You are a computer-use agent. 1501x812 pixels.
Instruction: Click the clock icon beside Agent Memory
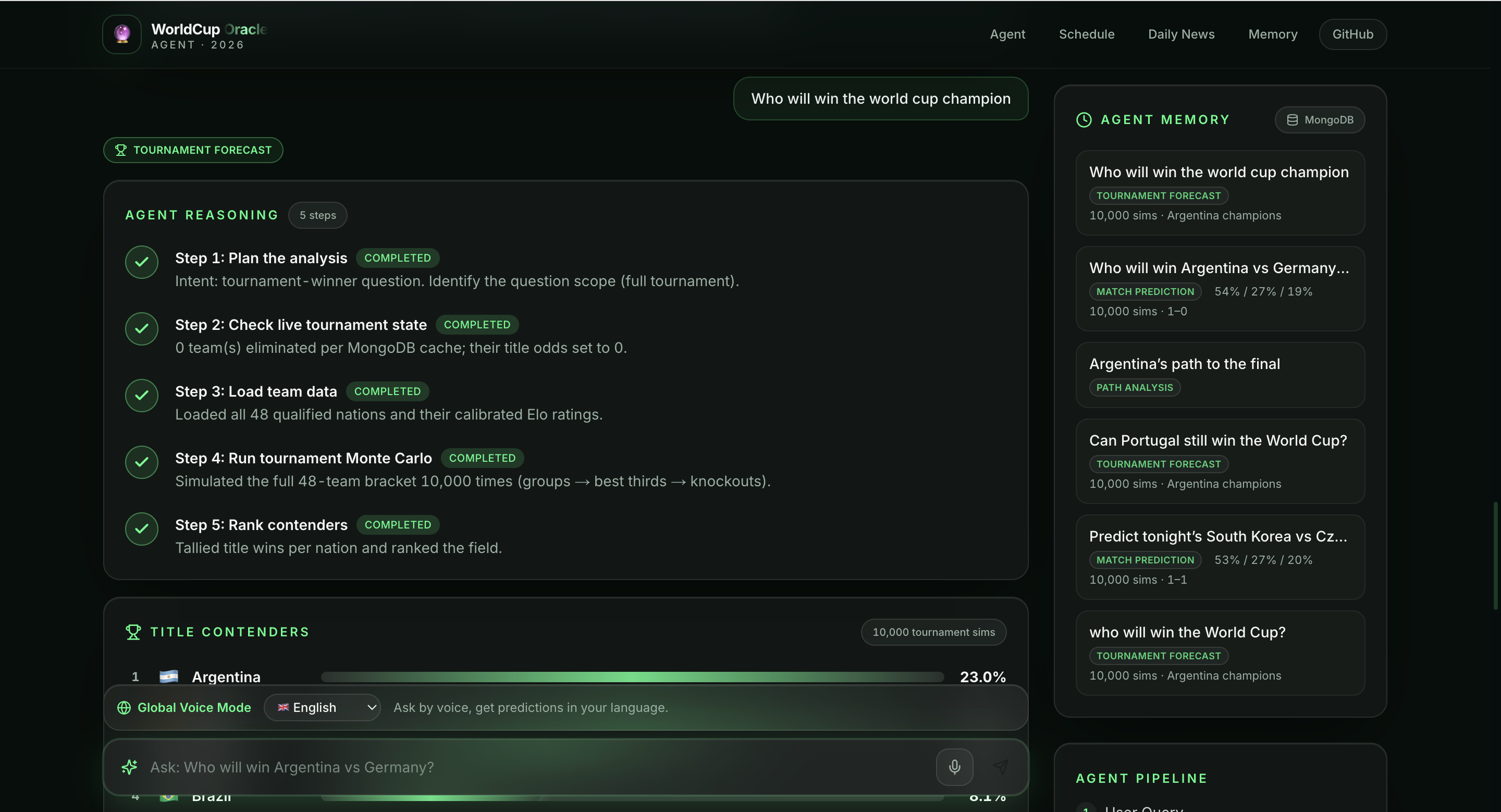(1084, 119)
